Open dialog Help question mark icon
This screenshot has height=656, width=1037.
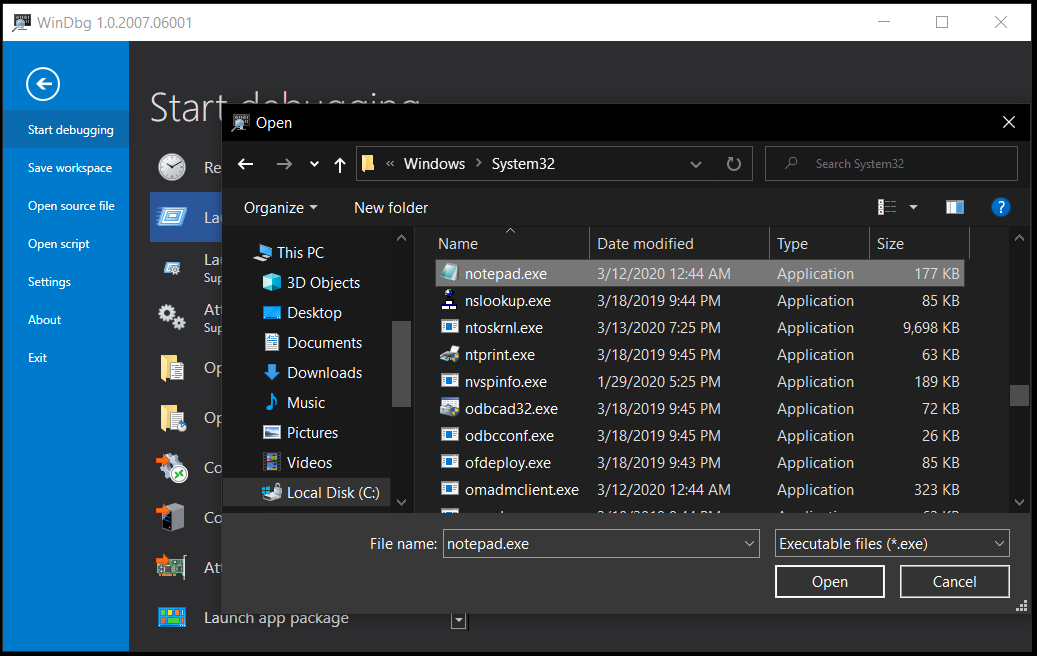(1001, 208)
